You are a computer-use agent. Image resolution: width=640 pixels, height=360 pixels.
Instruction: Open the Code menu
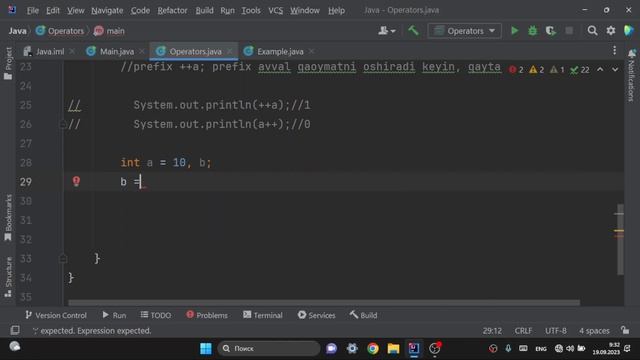click(x=140, y=11)
